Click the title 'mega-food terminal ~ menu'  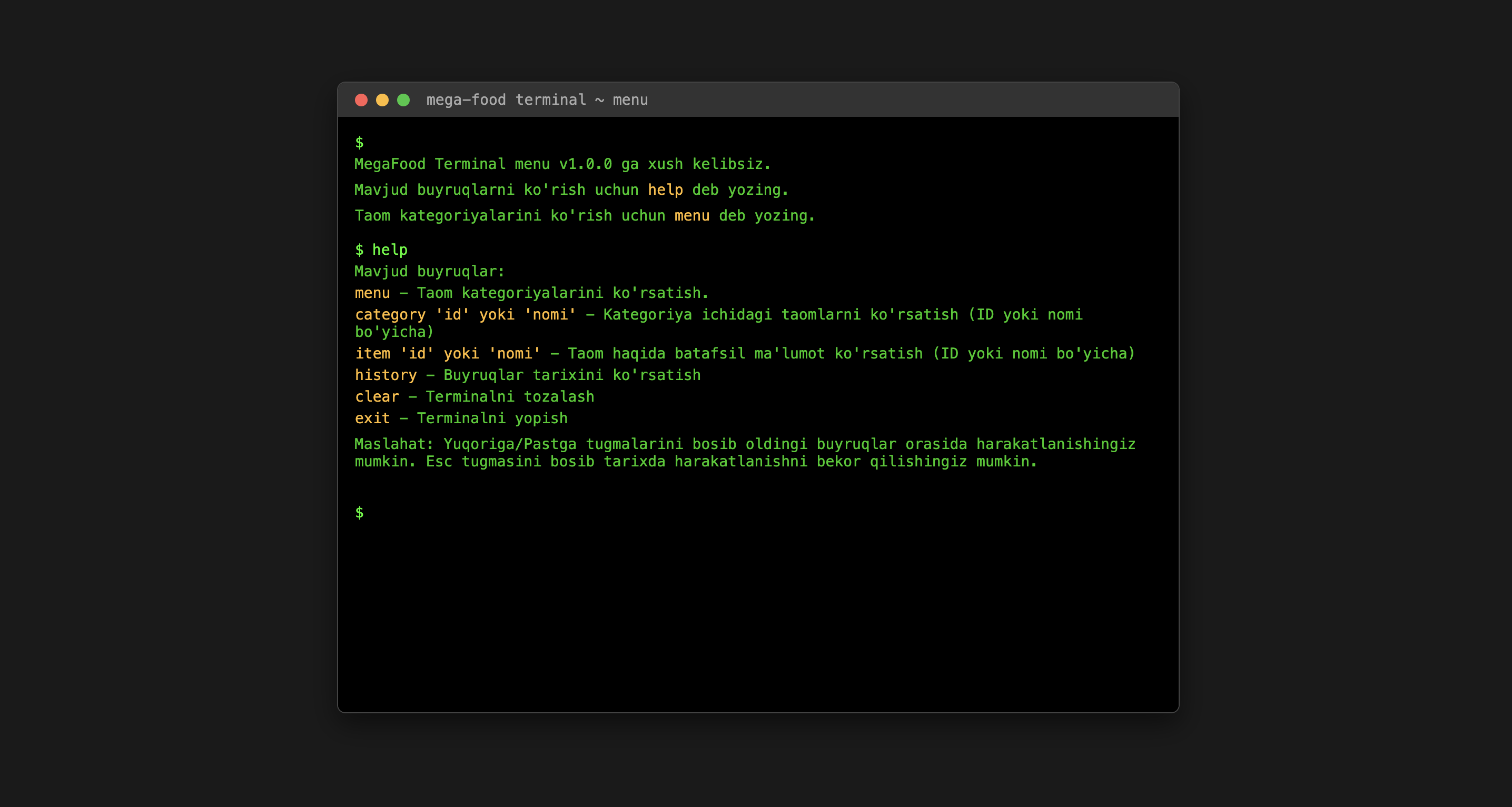(537, 101)
